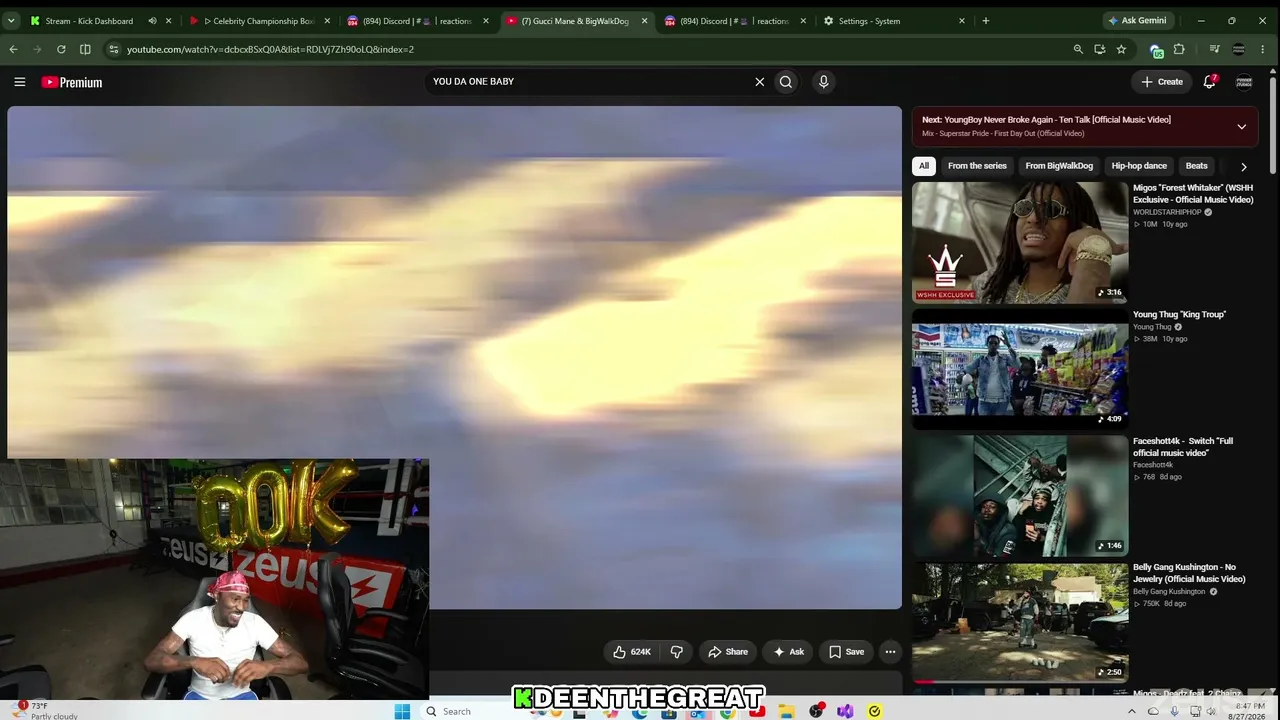Bookmark this page with the star
This screenshot has width=1280, height=720.
(x=1121, y=49)
